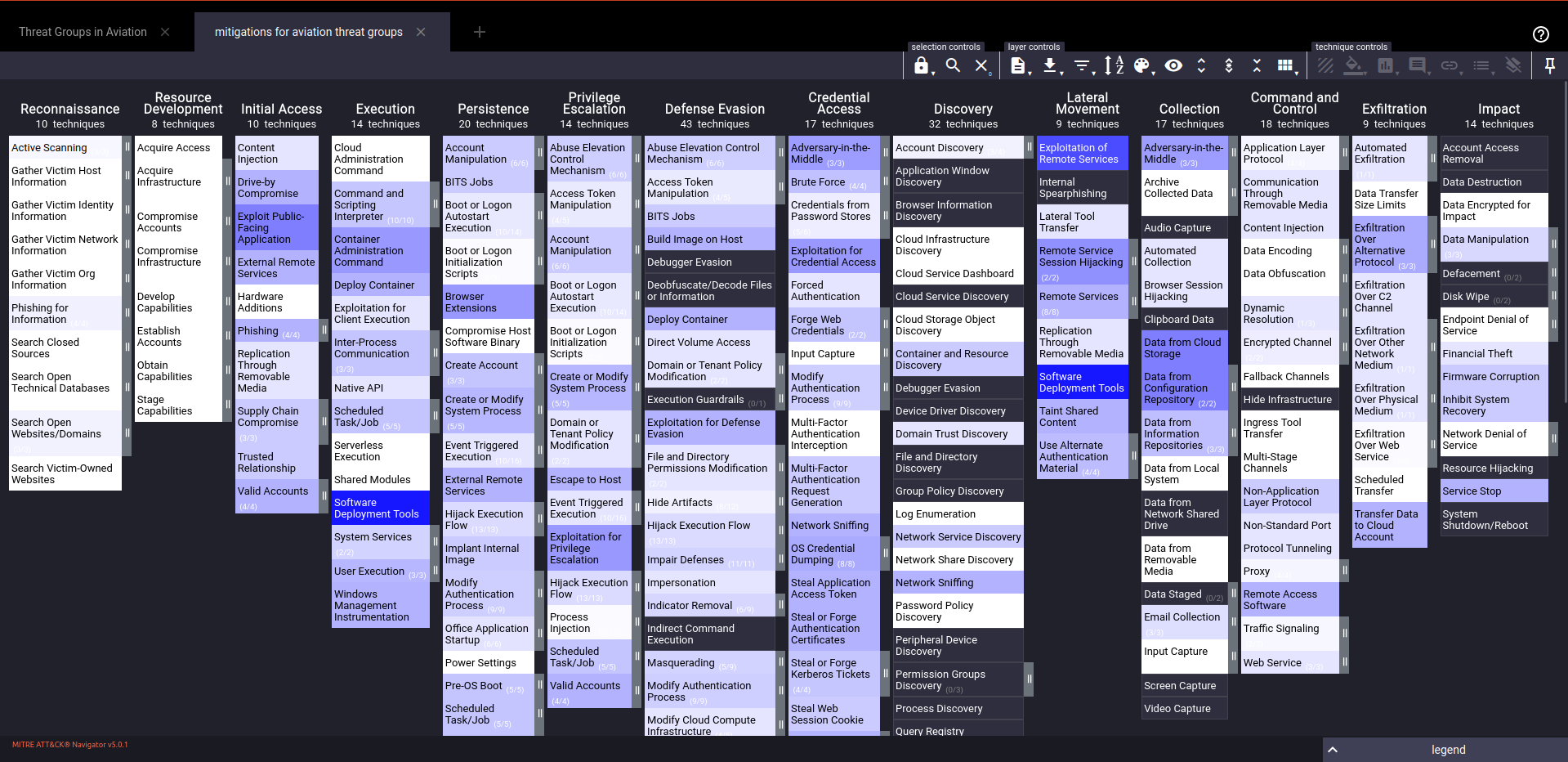The width and height of the screenshot is (1568, 762).
Task: Expand sub-techniques handle beside Phishing in Initial Access
Action: tap(324, 331)
